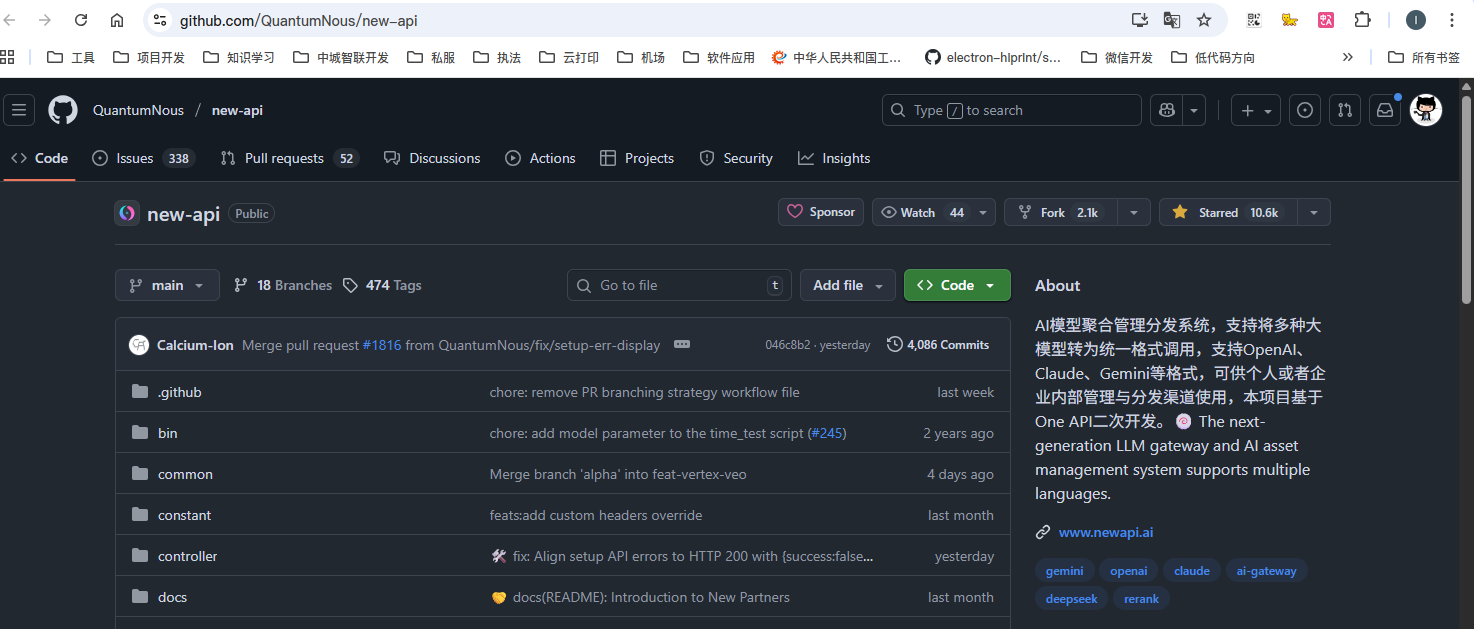The height and width of the screenshot is (629, 1474).
Task: Open the 项目开发 bookmark folder
Action: point(148,57)
